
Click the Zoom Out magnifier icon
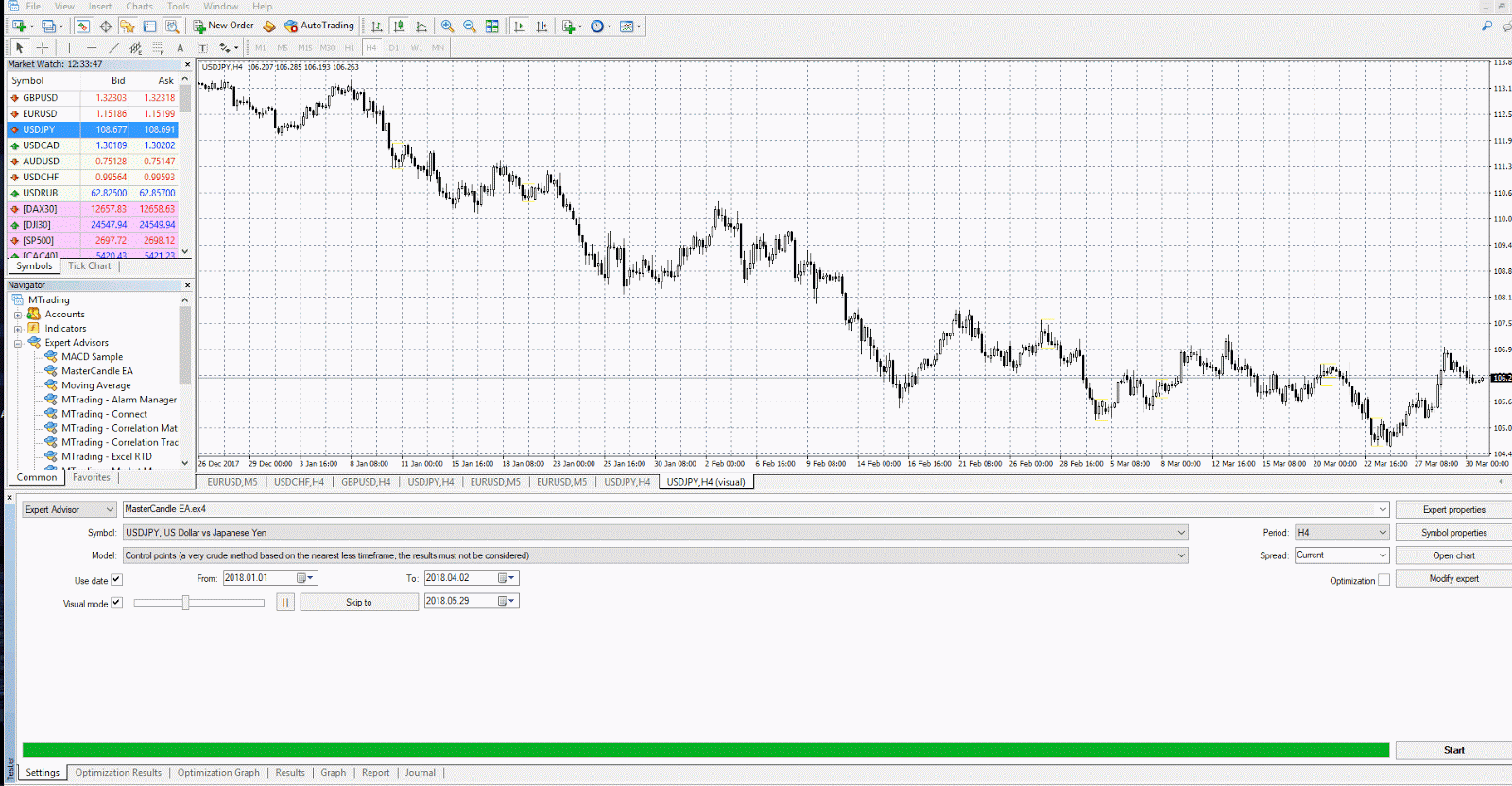(x=470, y=26)
